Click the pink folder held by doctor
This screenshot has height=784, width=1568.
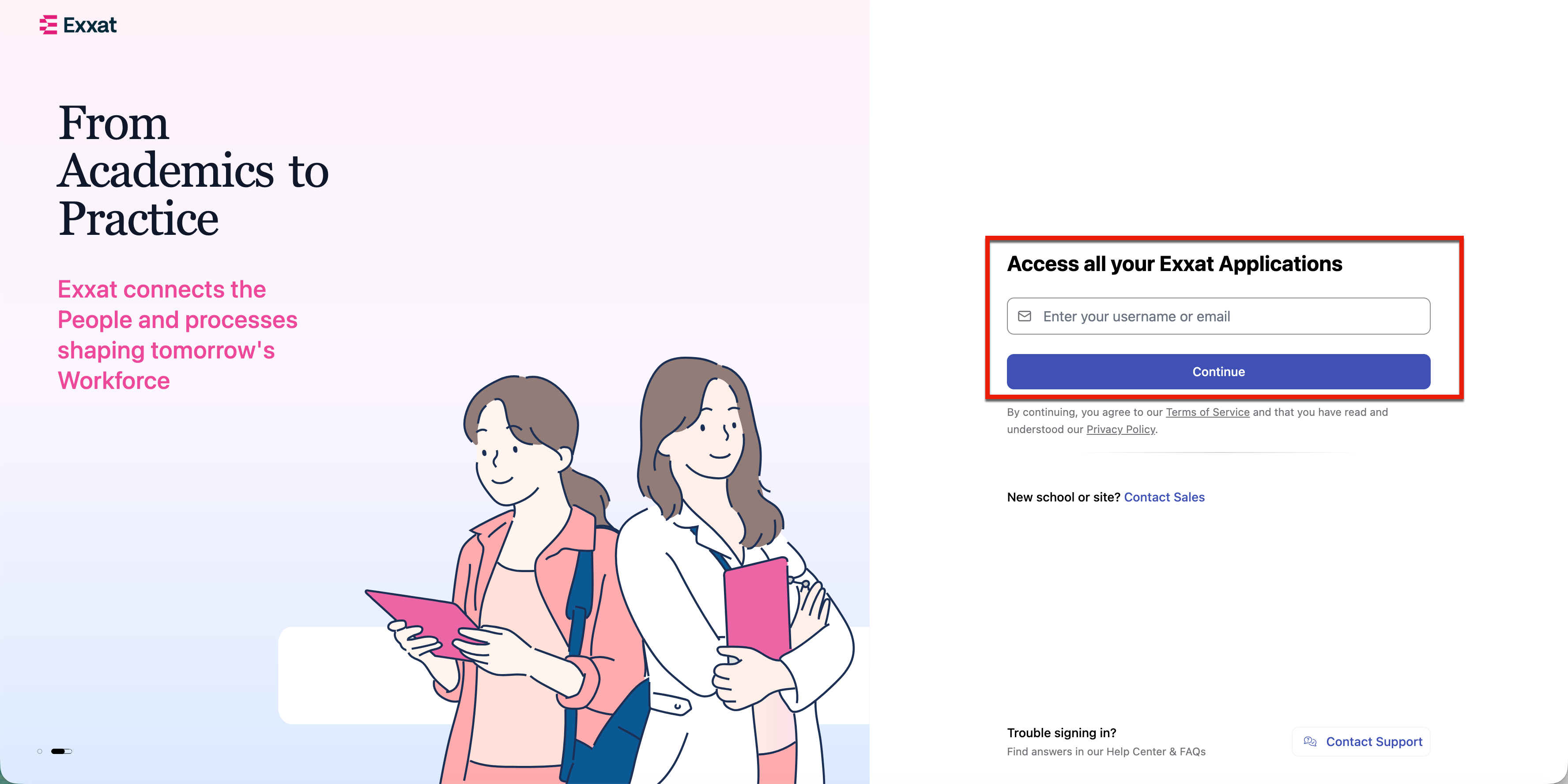tap(757, 609)
